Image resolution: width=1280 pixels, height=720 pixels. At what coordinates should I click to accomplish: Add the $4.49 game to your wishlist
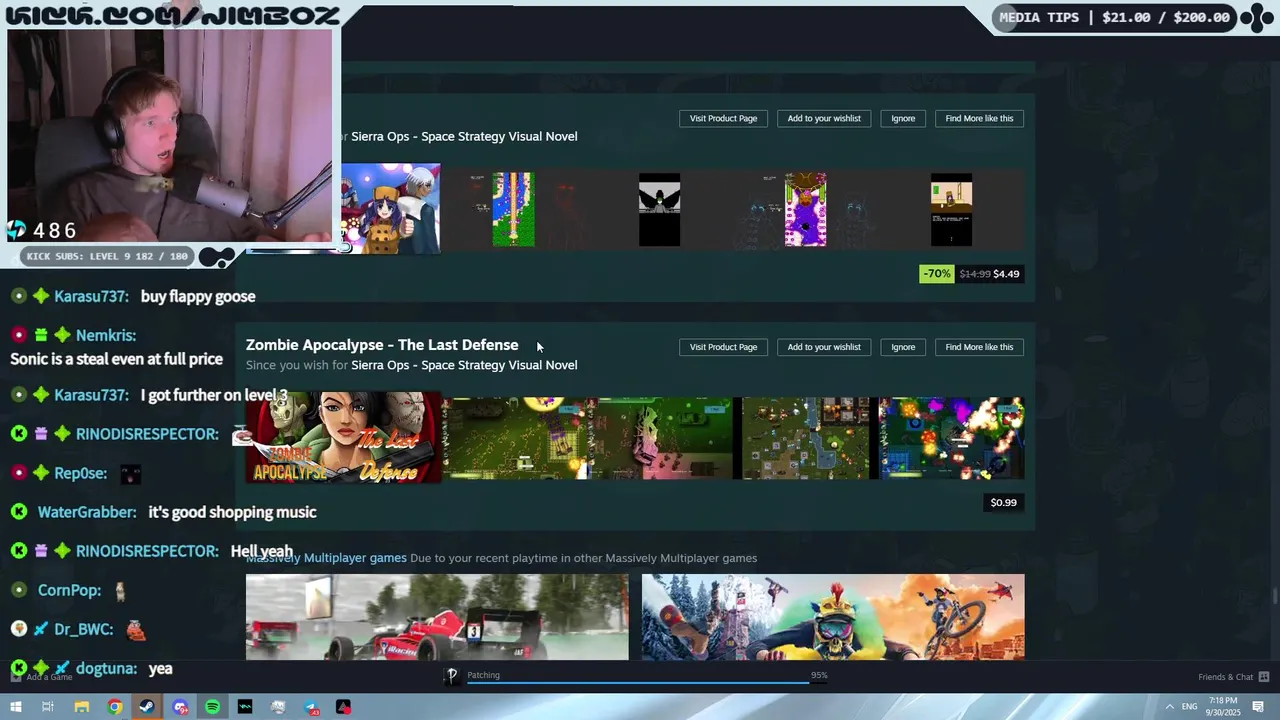[x=824, y=118]
